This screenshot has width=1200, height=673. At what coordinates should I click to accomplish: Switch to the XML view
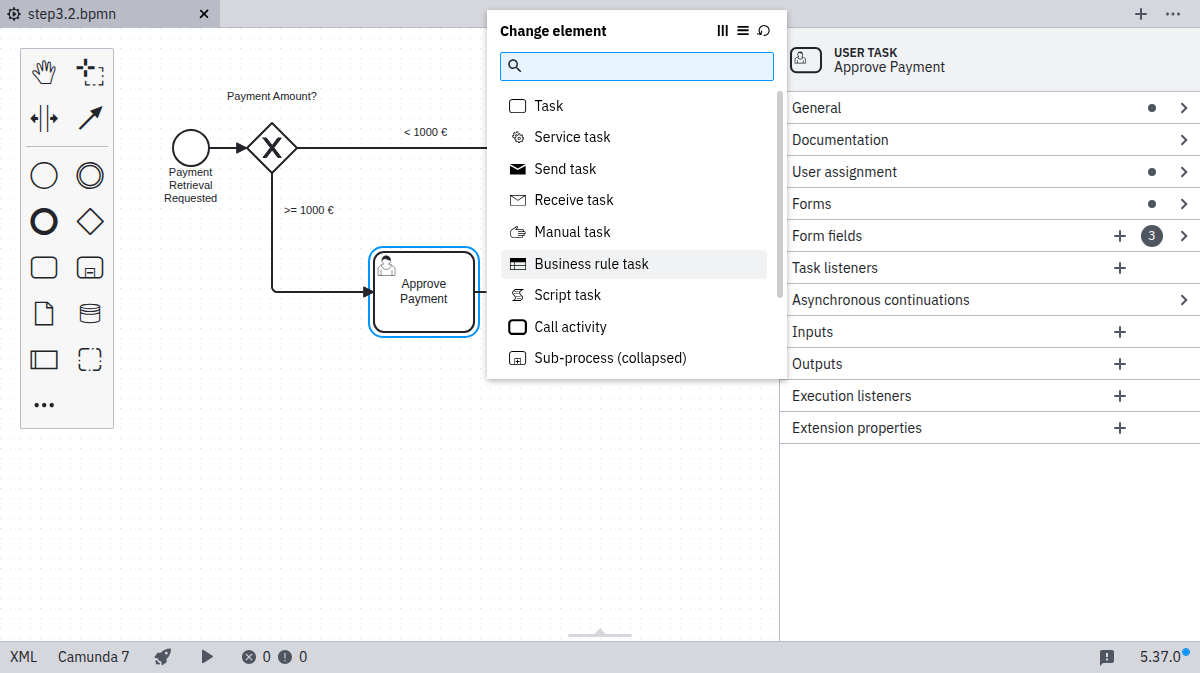23,657
